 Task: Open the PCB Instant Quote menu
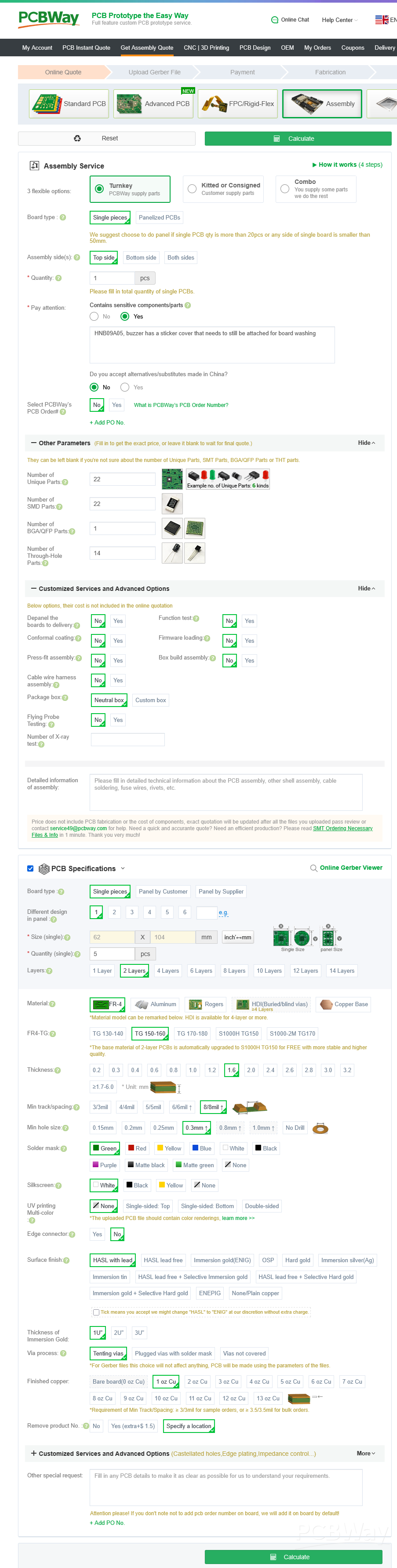coord(86,48)
